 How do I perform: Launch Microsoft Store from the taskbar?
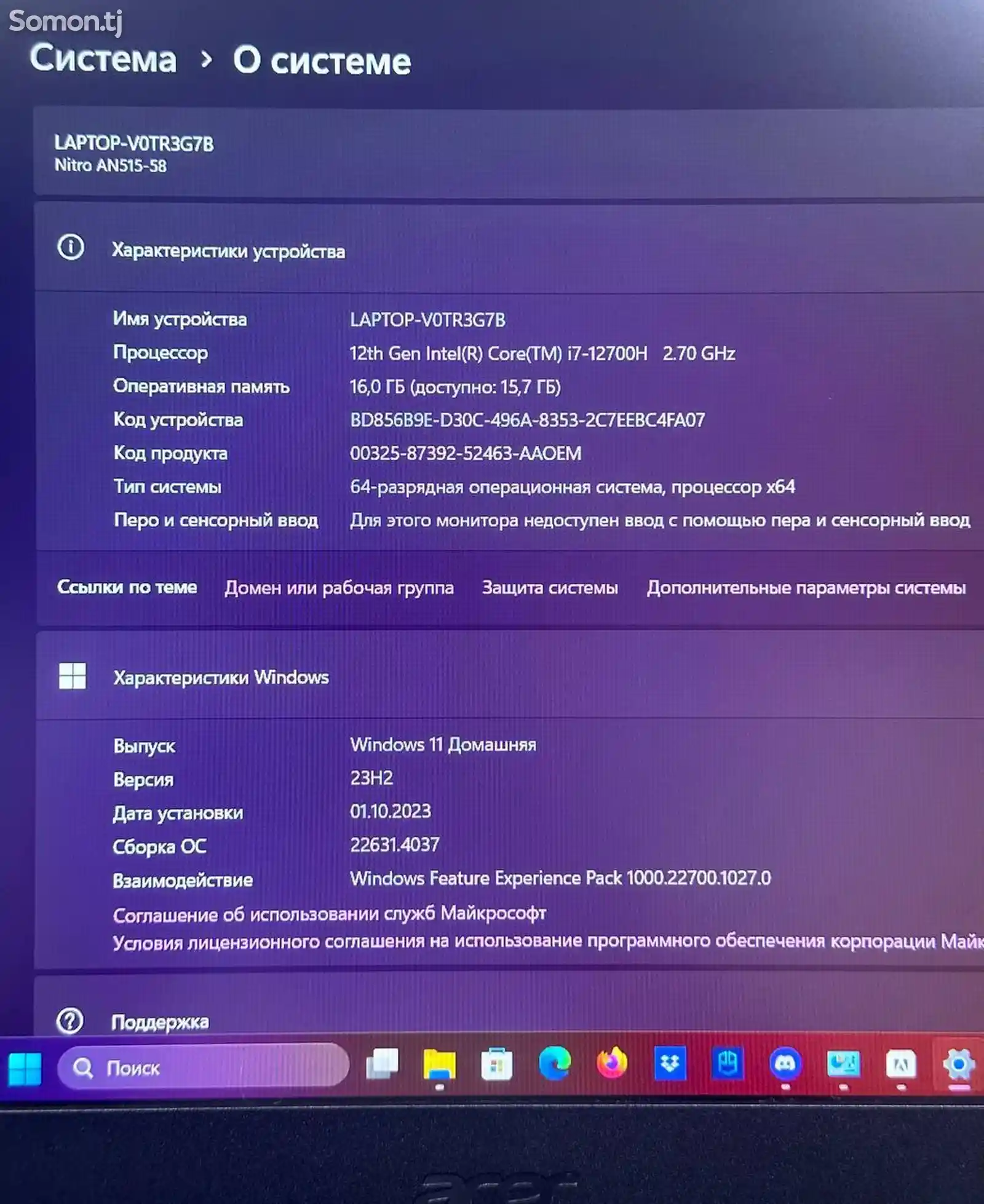click(497, 1064)
